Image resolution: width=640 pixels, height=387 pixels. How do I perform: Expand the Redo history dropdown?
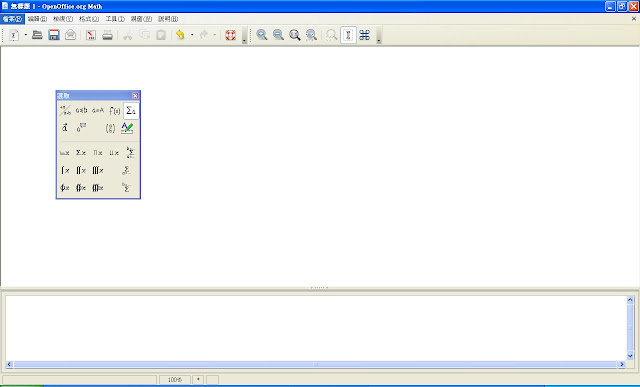pyautogui.click(x=215, y=35)
